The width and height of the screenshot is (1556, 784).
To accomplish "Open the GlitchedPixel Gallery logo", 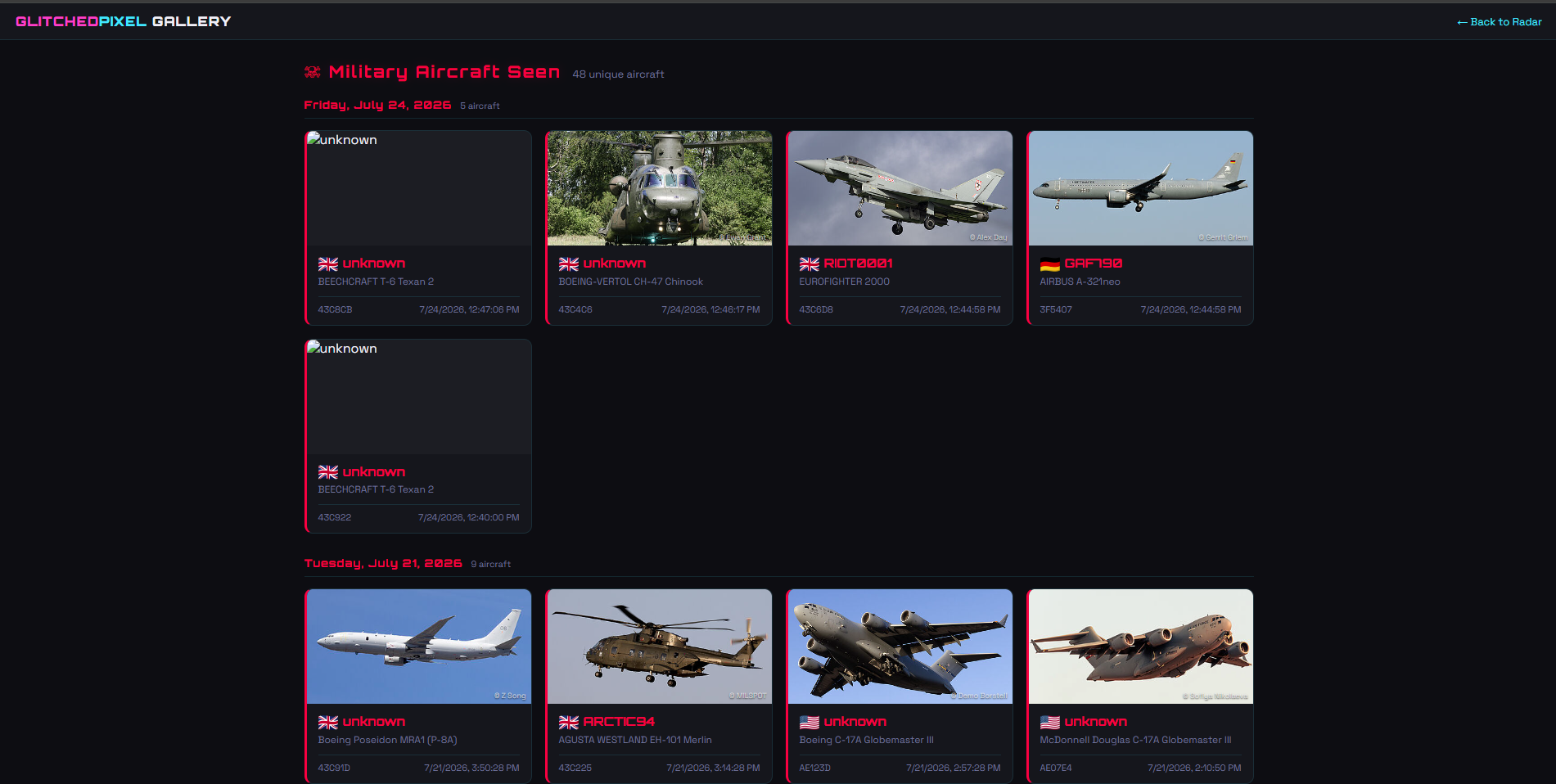I will pyautogui.click(x=124, y=21).
